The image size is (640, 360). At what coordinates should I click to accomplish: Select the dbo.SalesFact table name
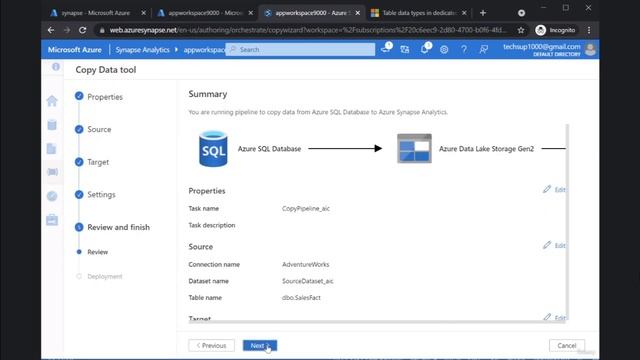point(301,298)
